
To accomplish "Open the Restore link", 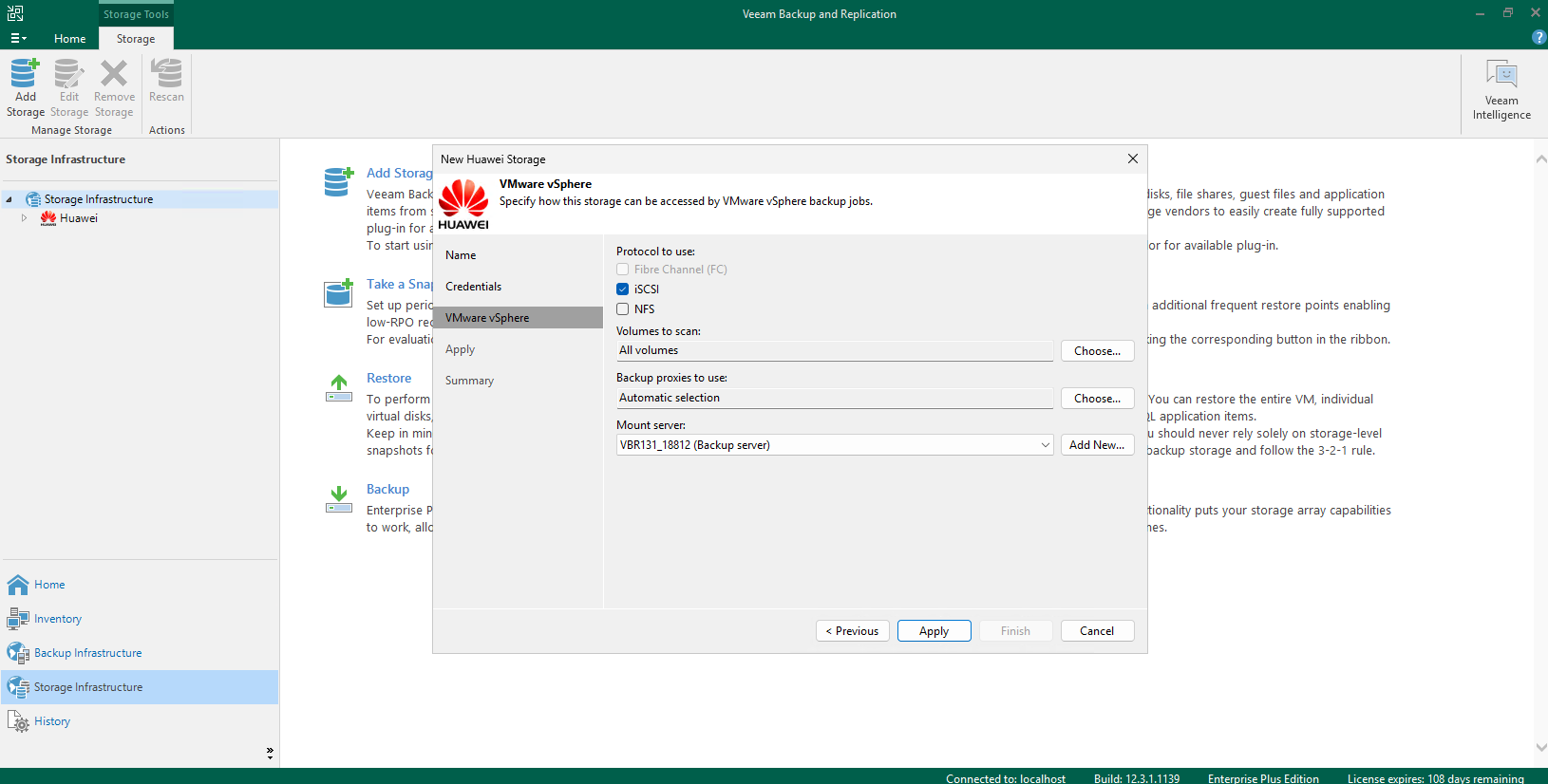I will (389, 378).
